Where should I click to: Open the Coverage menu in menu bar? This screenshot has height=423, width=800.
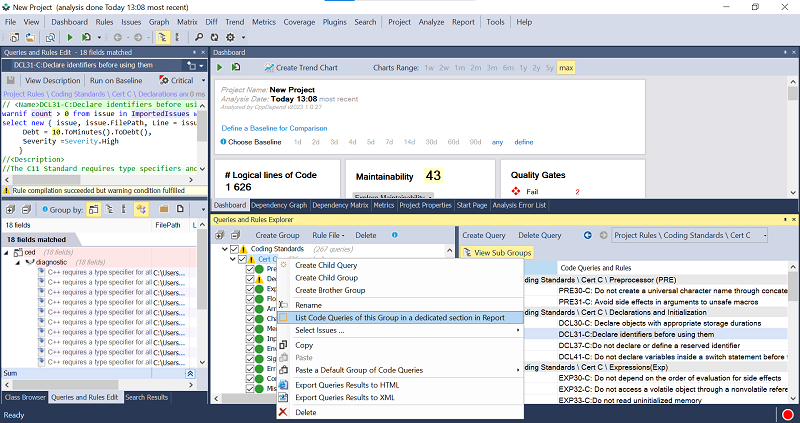tap(299, 22)
